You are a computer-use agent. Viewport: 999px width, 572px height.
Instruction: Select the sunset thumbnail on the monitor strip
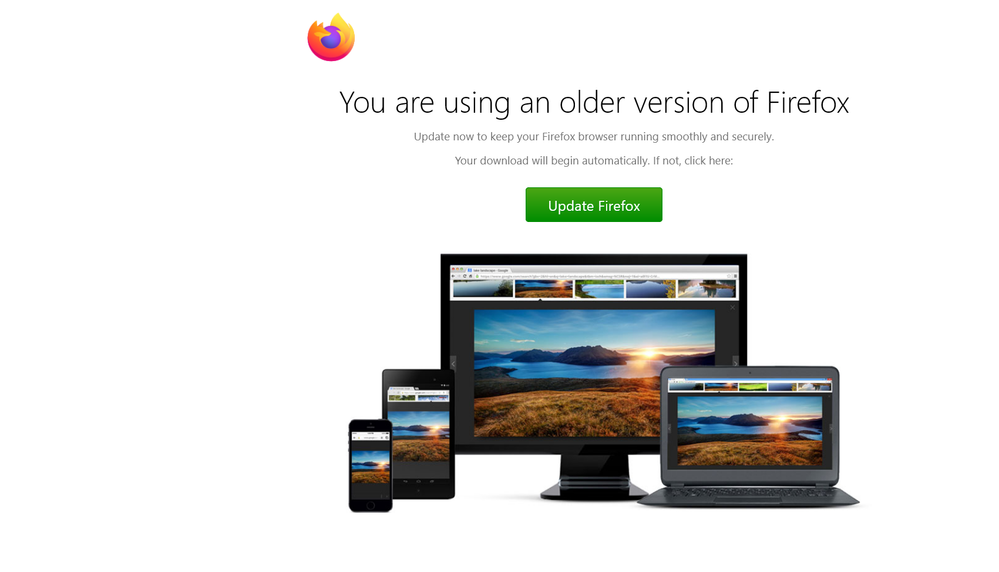click(x=543, y=289)
